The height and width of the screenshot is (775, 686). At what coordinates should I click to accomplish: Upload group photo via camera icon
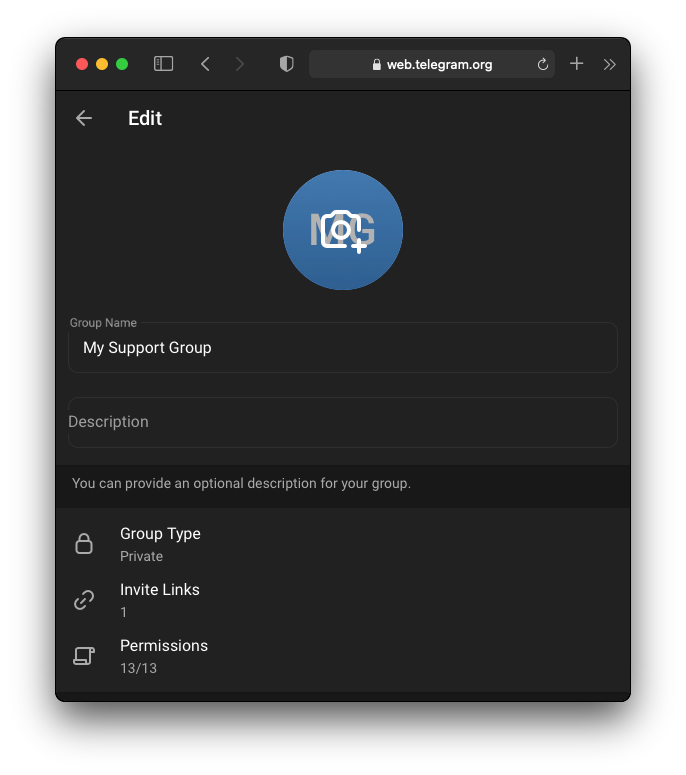click(x=343, y=230)
